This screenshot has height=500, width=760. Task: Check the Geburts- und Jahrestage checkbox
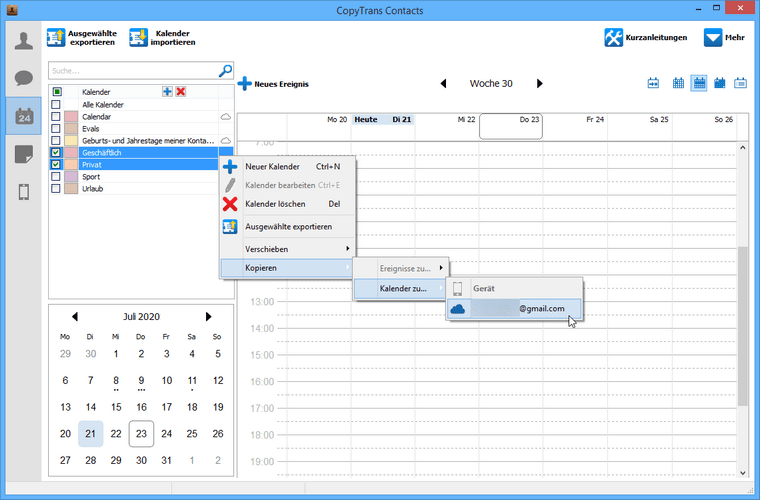pyautogui.click(x=56, y=141)
